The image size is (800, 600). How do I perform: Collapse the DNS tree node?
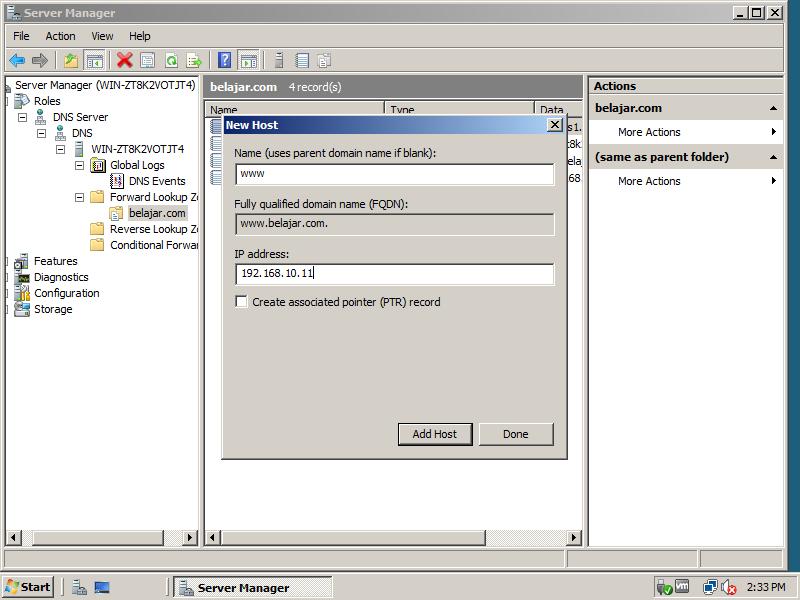41,133
